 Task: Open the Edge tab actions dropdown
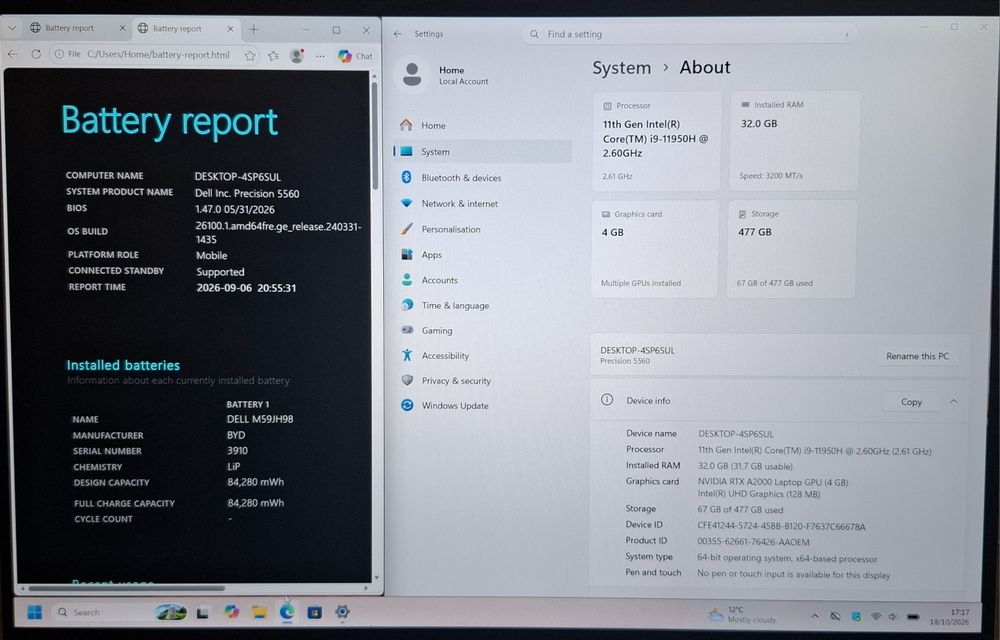pos(12,28)
